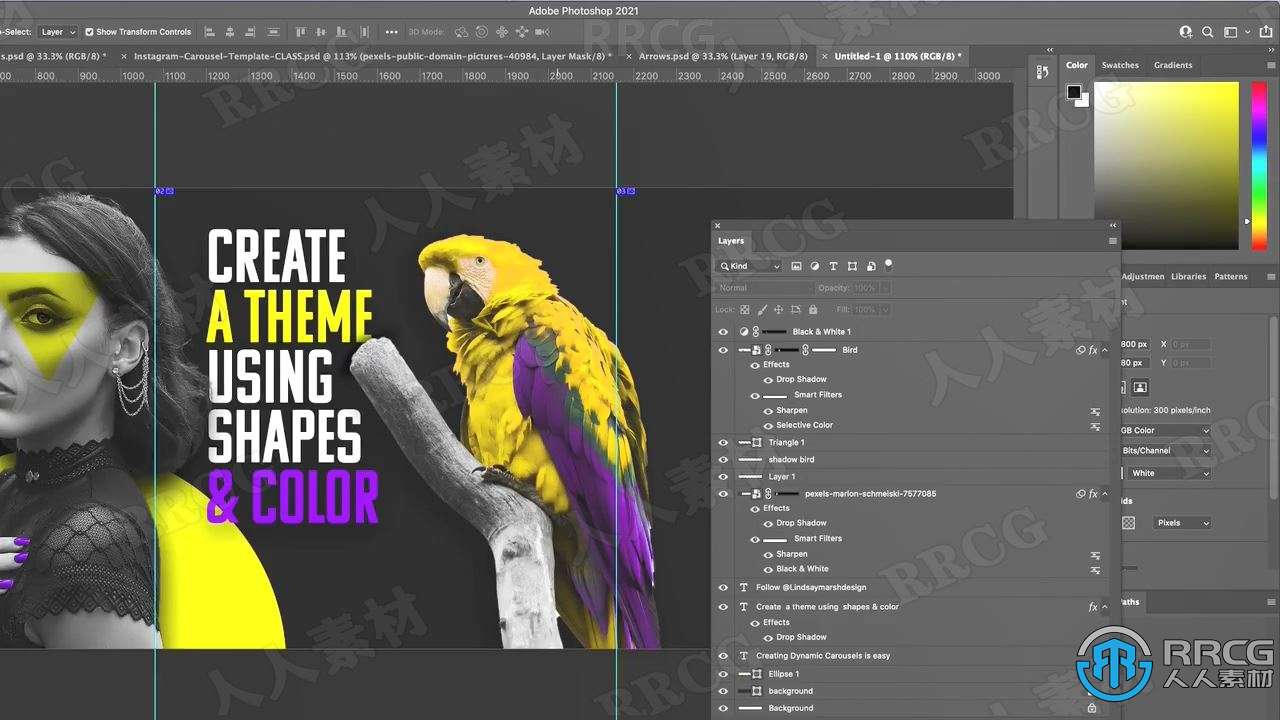
Task: Filter layers by adjustment layer icon
Action: pos(815,266)
